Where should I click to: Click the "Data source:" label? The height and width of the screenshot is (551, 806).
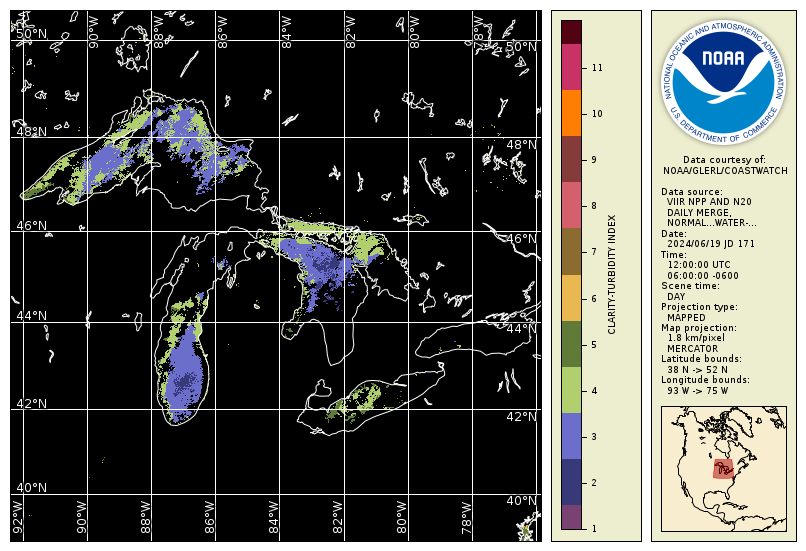pos(691,192)
